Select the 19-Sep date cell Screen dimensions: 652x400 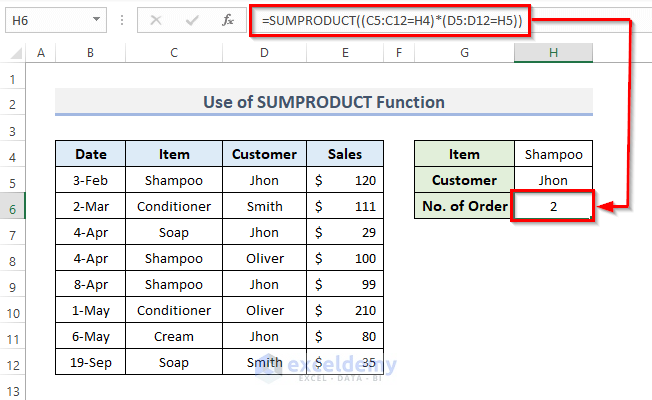click(x=89, y=363)
